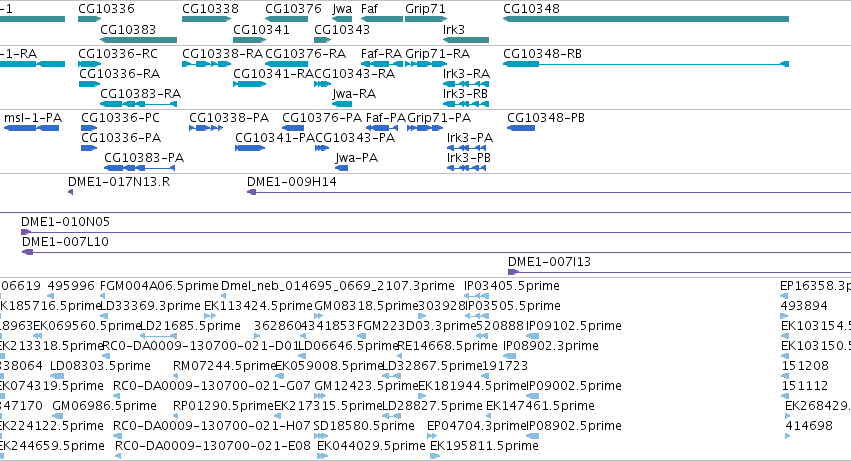Image resolution: width=851 pixels, height=461 pixels.
Task: Click Irk3-RA transcript glyph
Action: 466,84
